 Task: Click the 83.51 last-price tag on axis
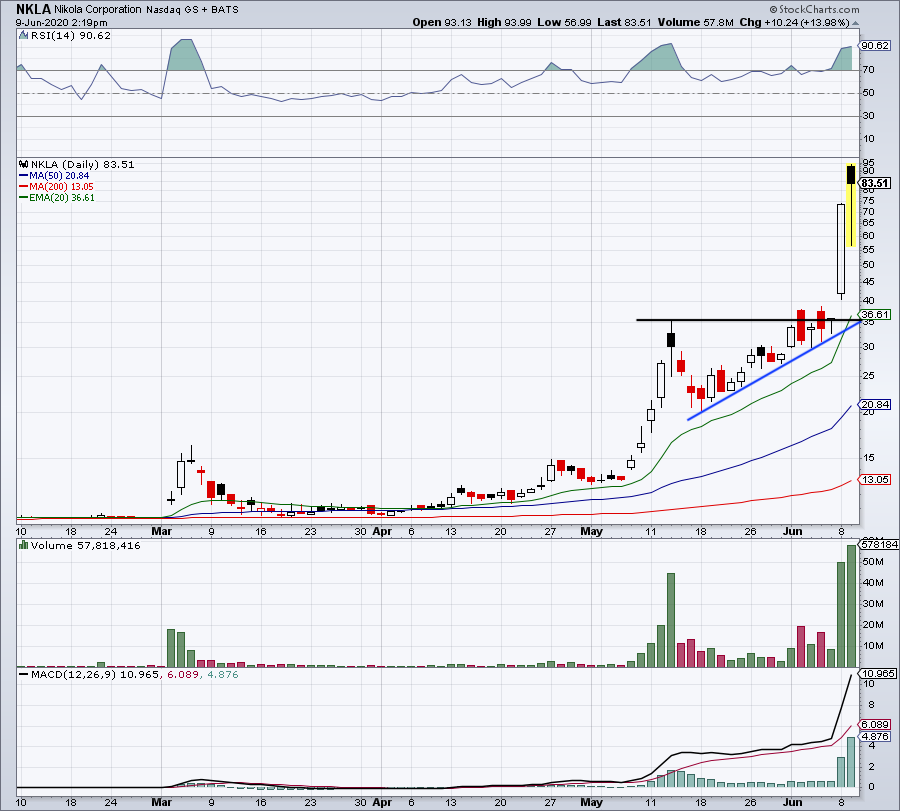875,183
